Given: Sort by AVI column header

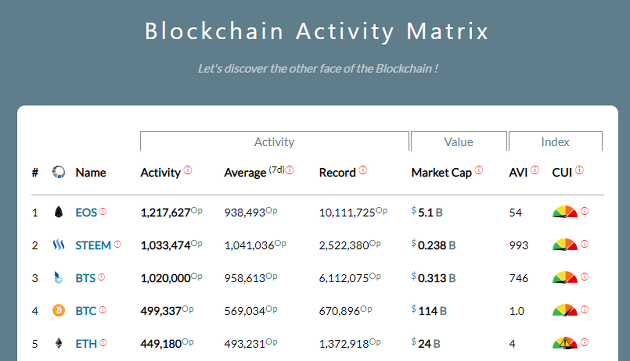Looking at the screenshot, I should 518,172.
